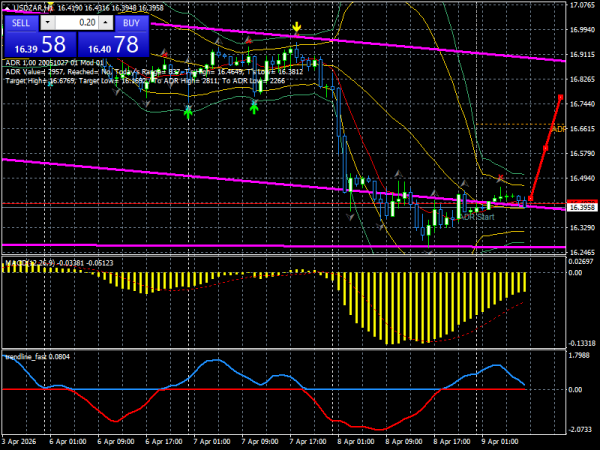Click the green up arrow near 7 Apr 09:00
Image resolution: width=600 pixels, height=450 pixels.
254,108
